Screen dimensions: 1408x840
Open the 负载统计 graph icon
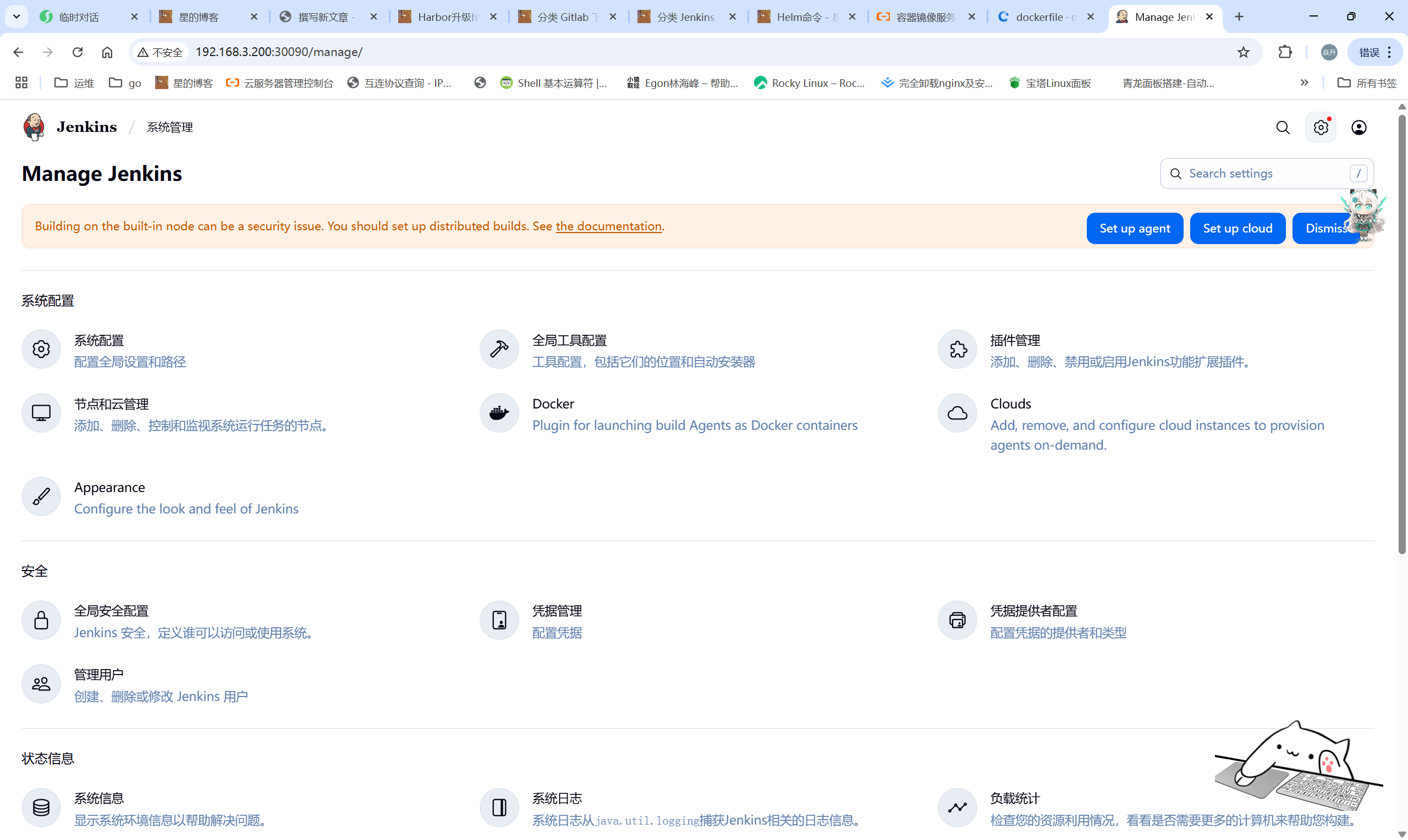[957, 808]
